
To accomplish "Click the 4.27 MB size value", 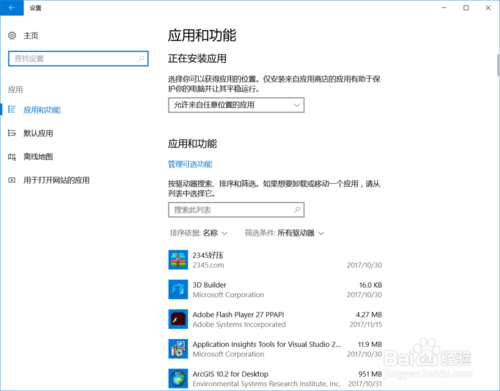I will (x=369, y=315).
